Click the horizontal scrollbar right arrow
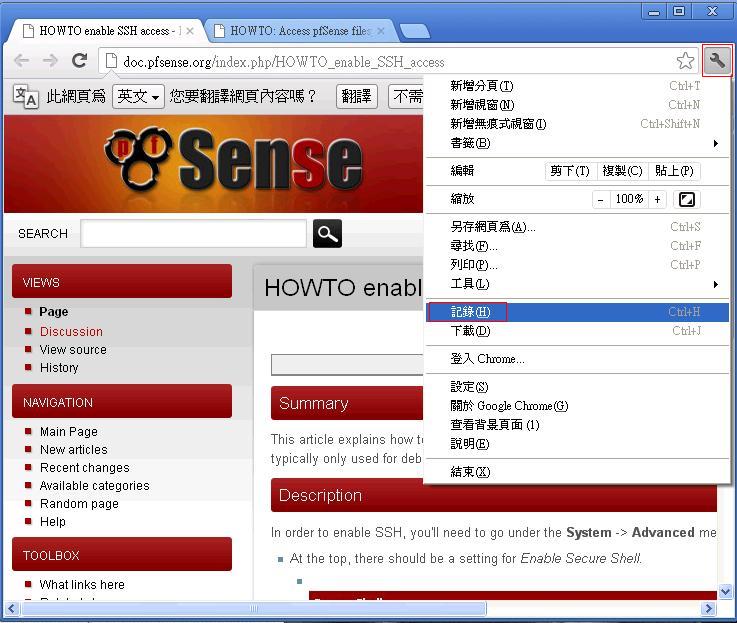 [x=708, y=609]
